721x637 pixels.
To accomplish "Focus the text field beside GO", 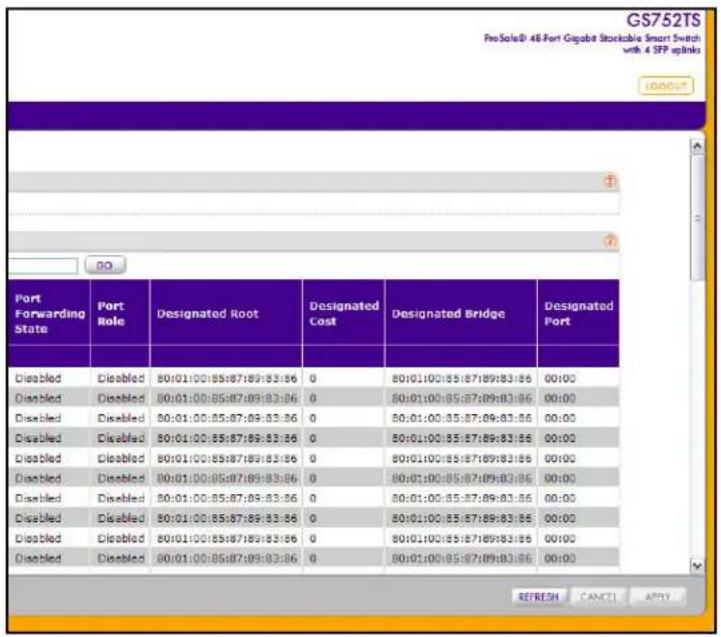I will (43, 266).
